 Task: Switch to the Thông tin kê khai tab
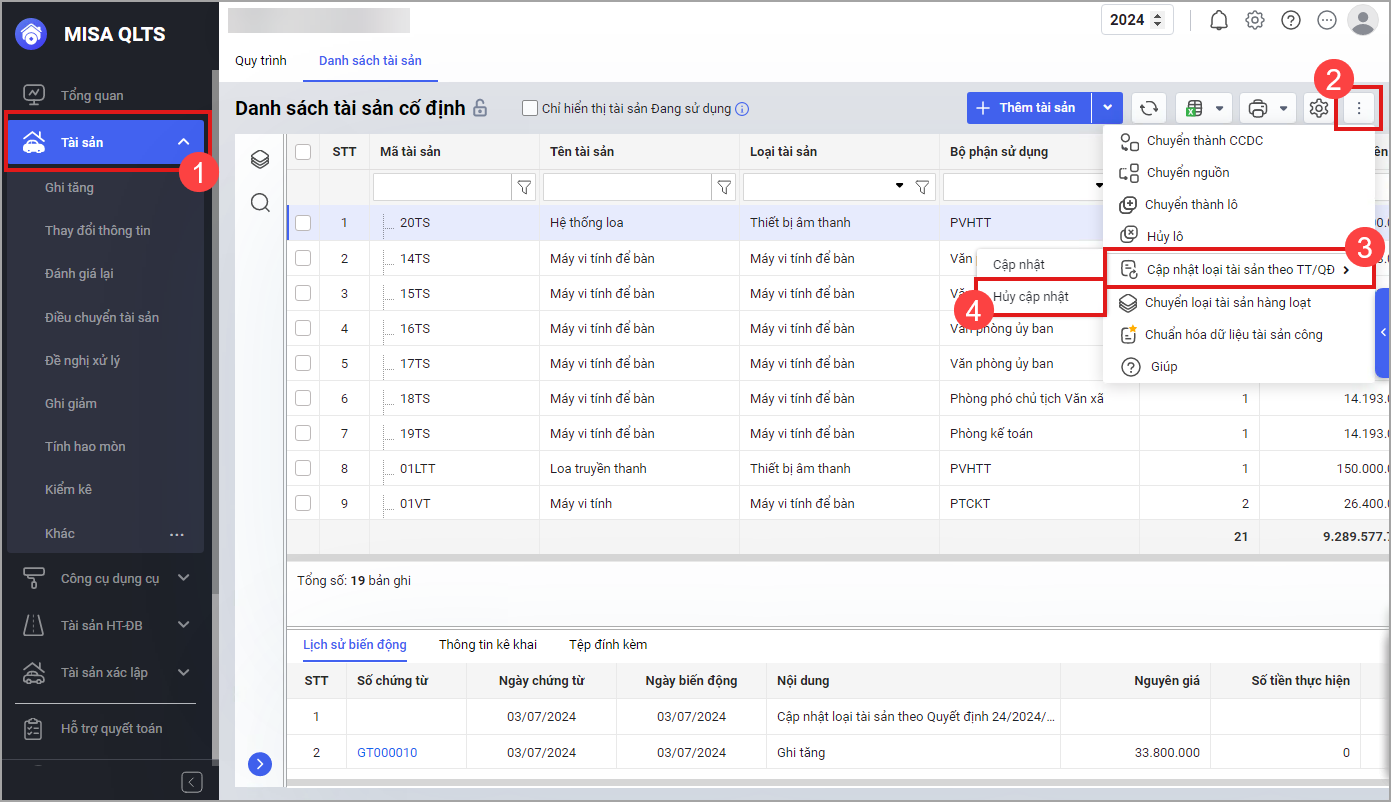click(487, 645)
